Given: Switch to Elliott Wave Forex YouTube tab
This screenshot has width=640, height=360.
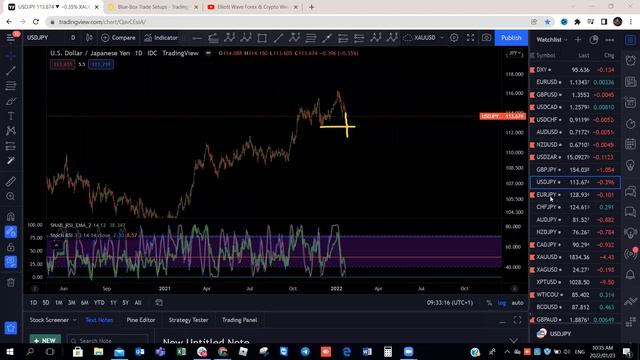Looking at the screenshot, I should click(x=252, y=7).
